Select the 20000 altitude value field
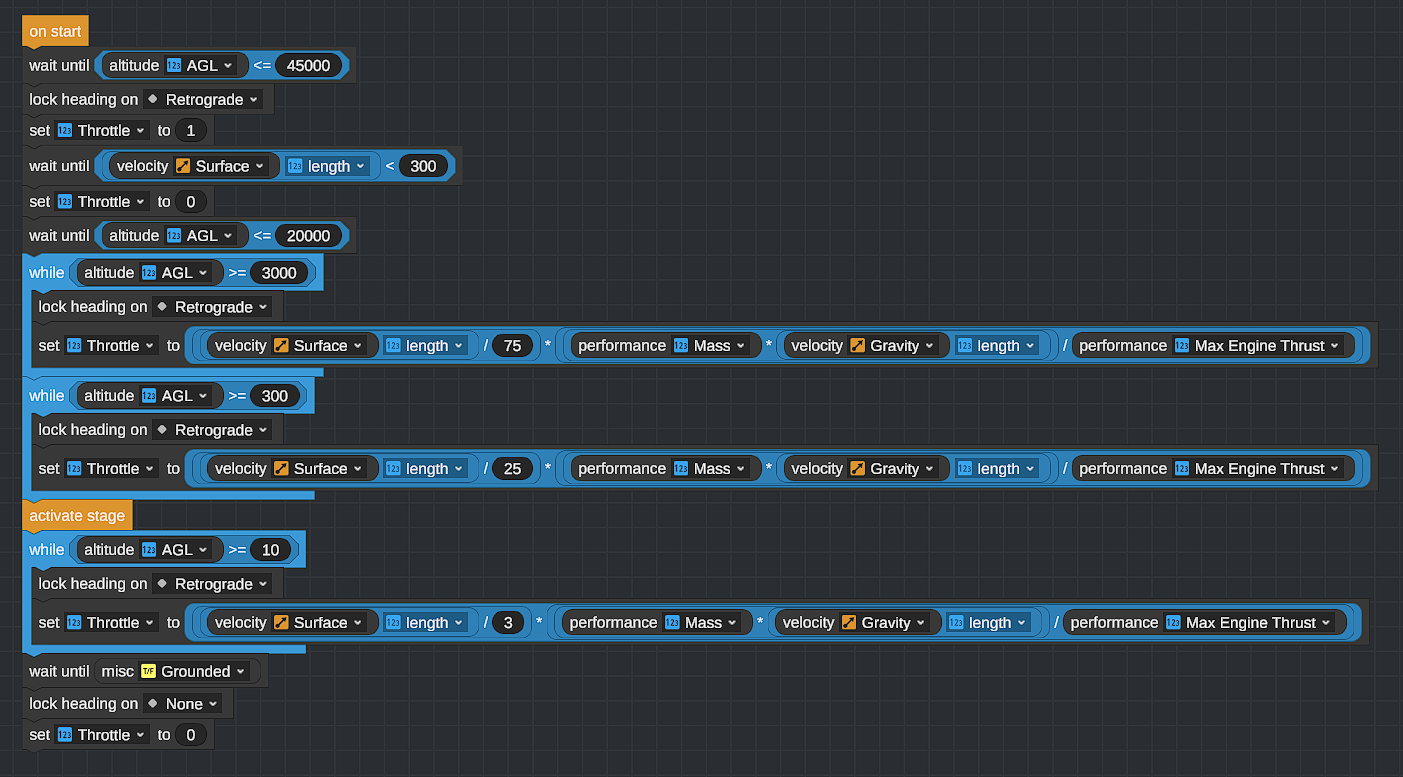The image size is (1403, 777). 308,236
